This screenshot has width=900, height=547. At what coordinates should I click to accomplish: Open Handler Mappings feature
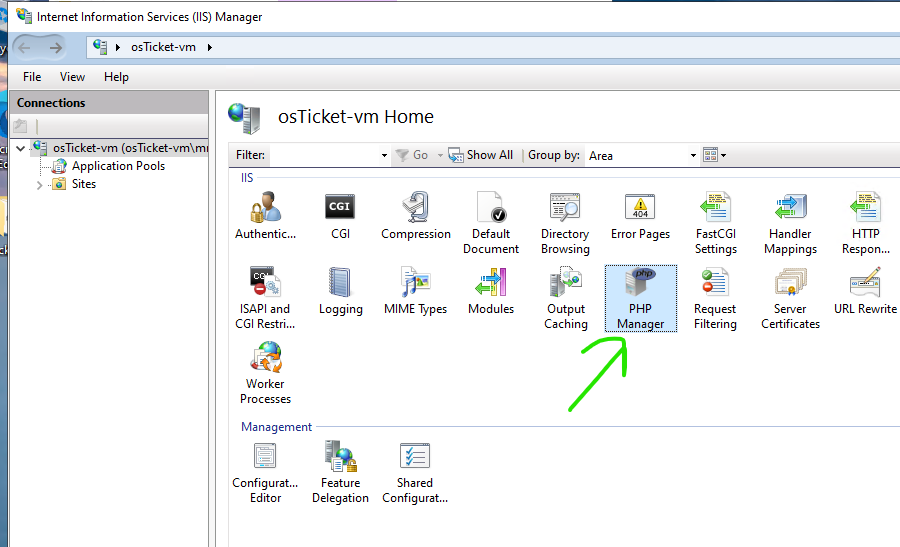[790, 223]
